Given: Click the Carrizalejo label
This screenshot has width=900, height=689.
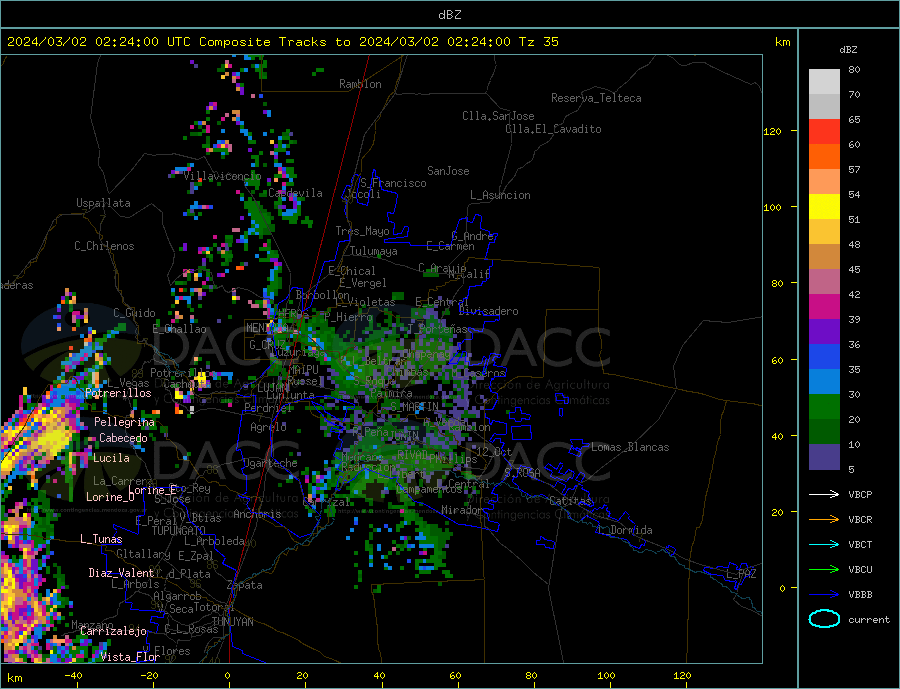Looking at the screenshot, I should pos(114,632).
